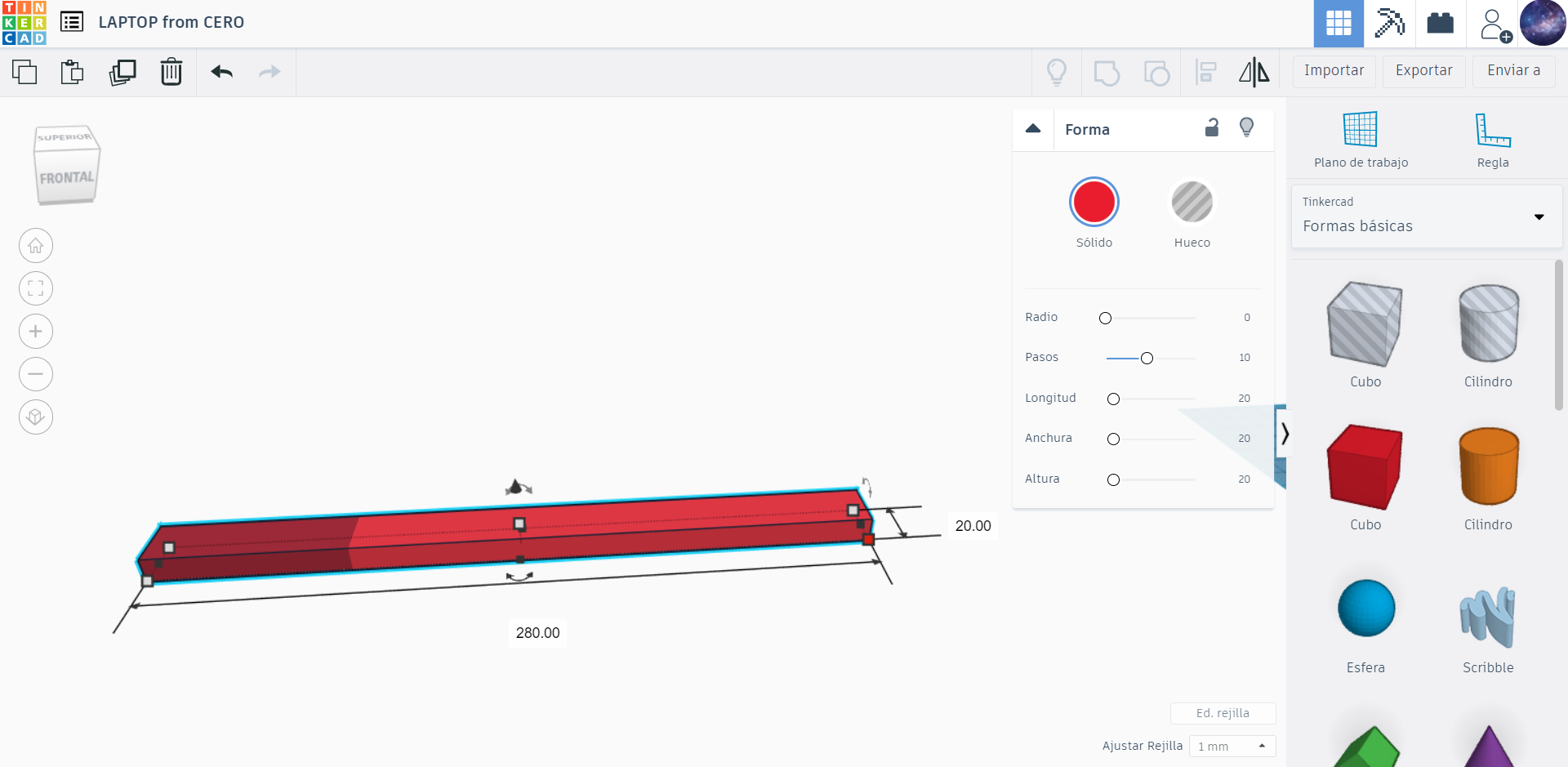Switch to orthographic view cube icon
The width and height of the screenshot is (1568, 767).
click(36, 417)
